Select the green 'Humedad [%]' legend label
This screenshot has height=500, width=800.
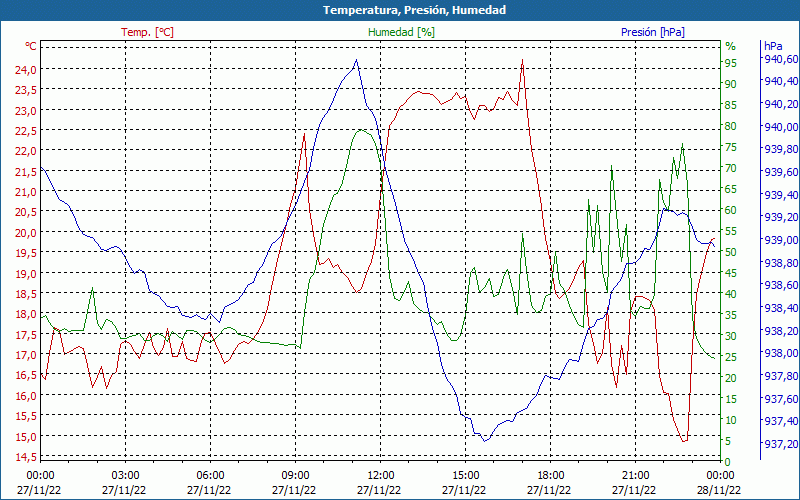[402, 32]
